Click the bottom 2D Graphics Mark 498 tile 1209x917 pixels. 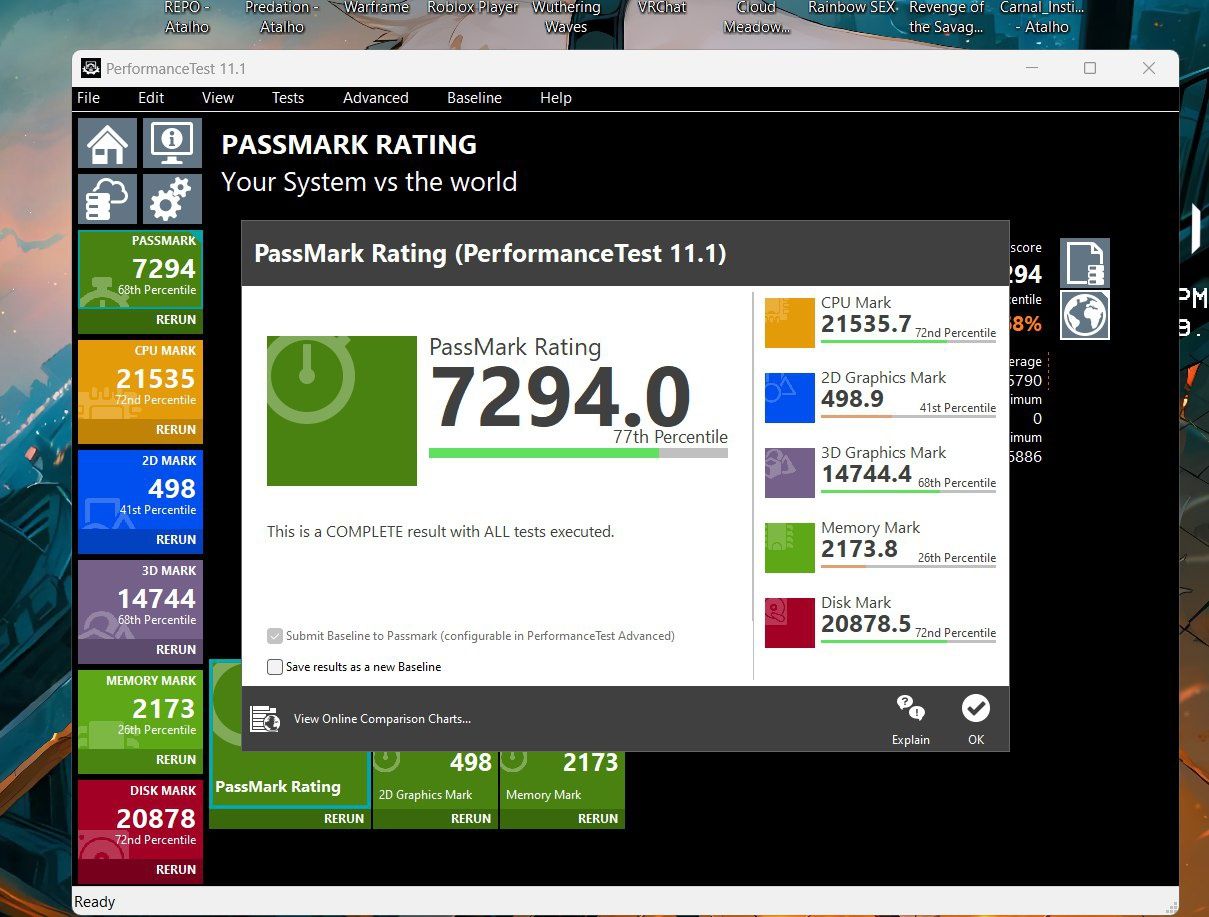coord(435,779)
